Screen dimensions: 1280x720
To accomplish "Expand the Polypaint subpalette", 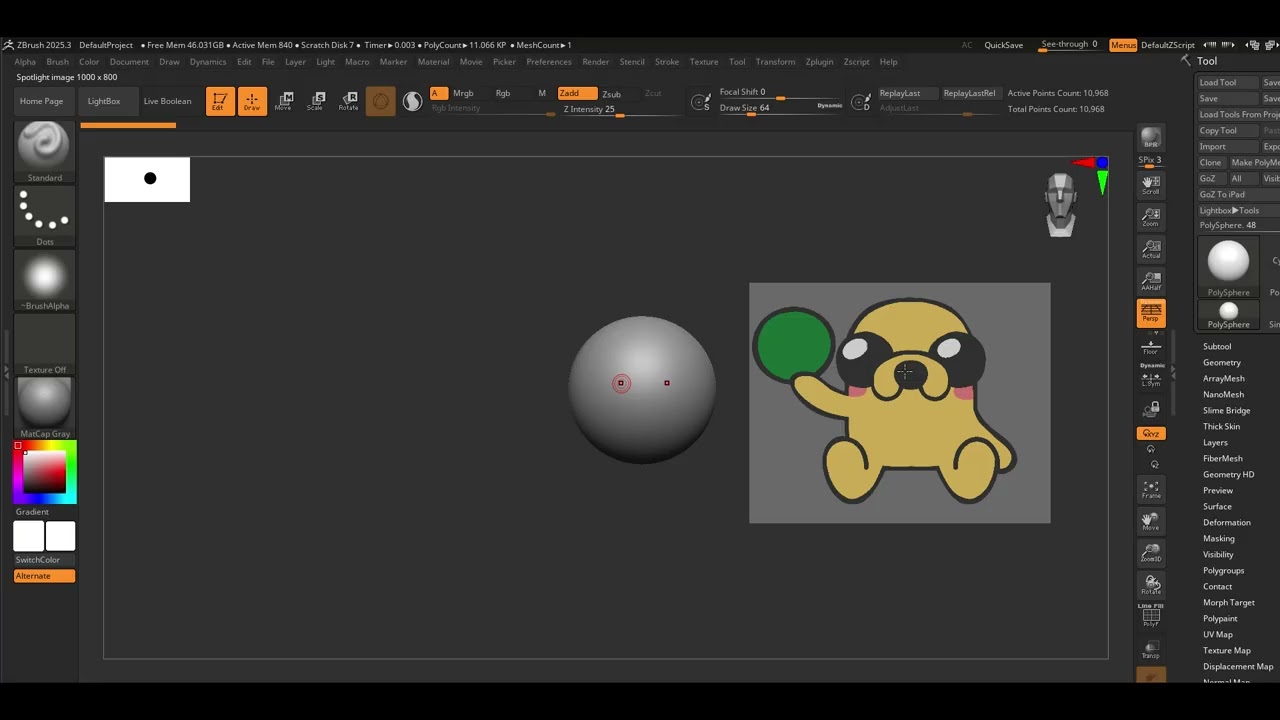I will coord(1220,618).
